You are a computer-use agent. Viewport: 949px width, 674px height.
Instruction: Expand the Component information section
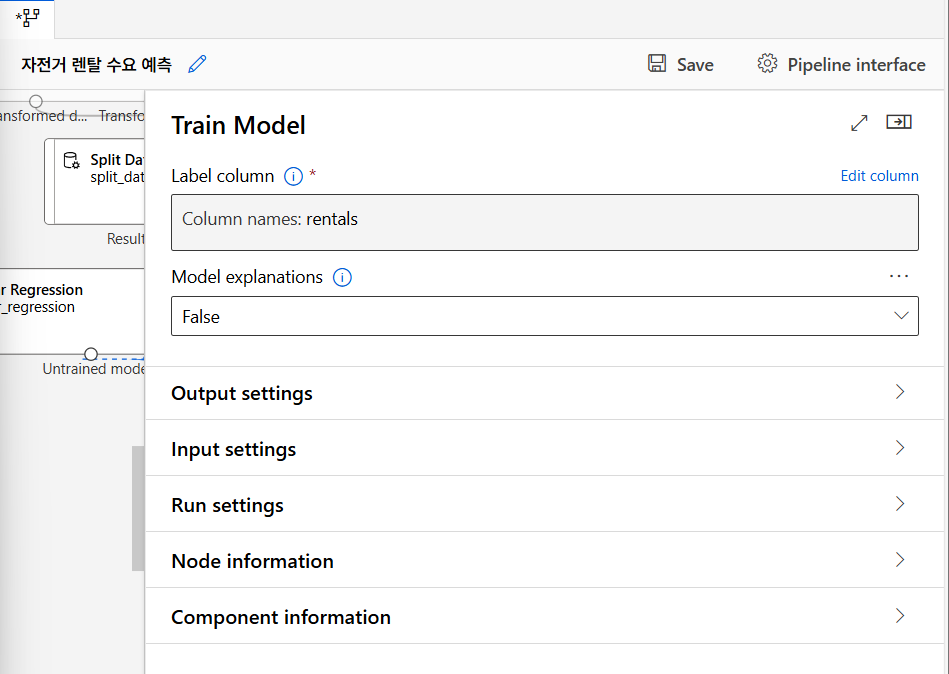[x=544, y=617]
